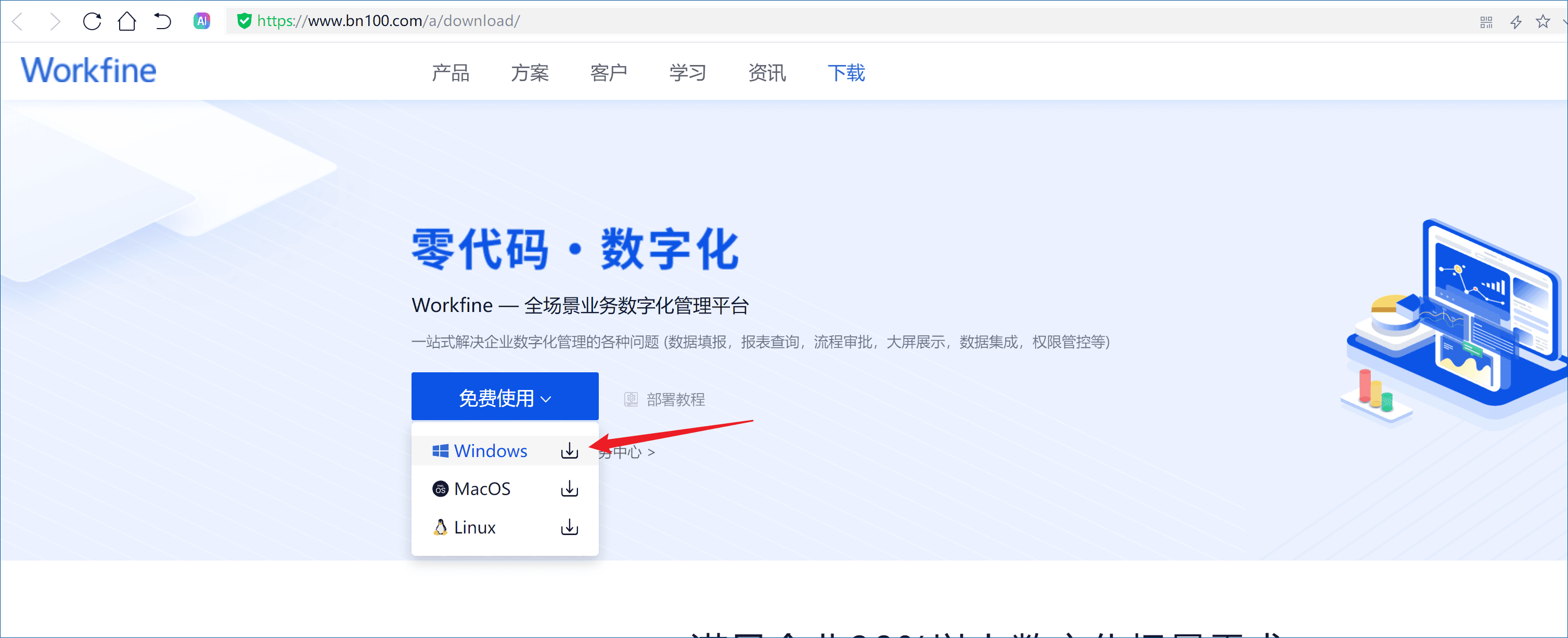Select the 下载 navigation item
This screenshot has width=1568, height=638.
[x=846, y=73]
